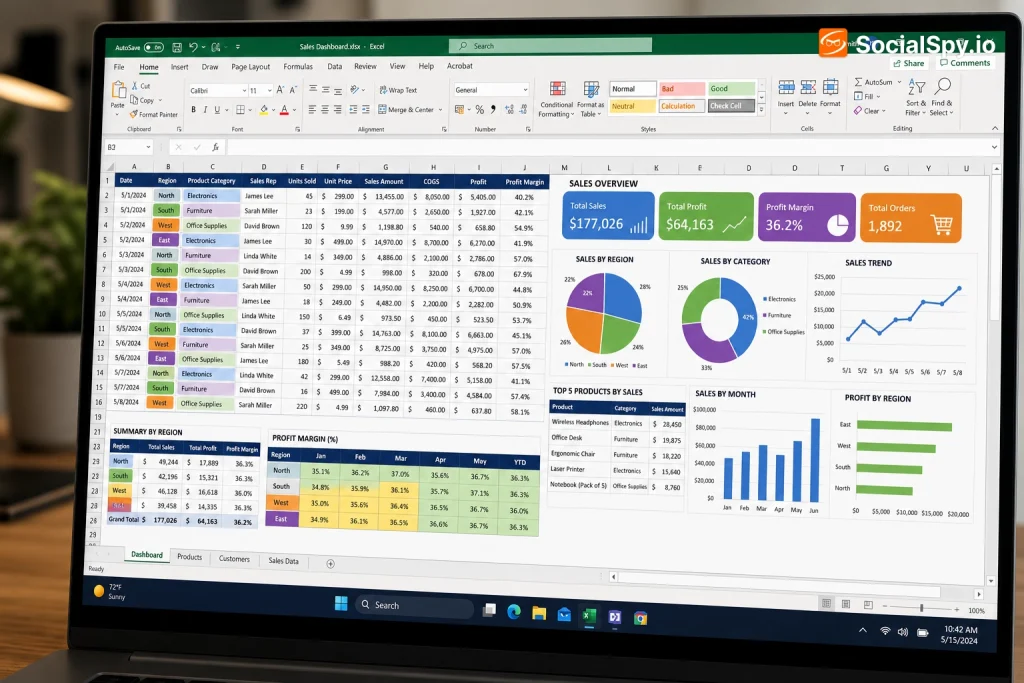Click the Delete cells button

click(808, 95)
